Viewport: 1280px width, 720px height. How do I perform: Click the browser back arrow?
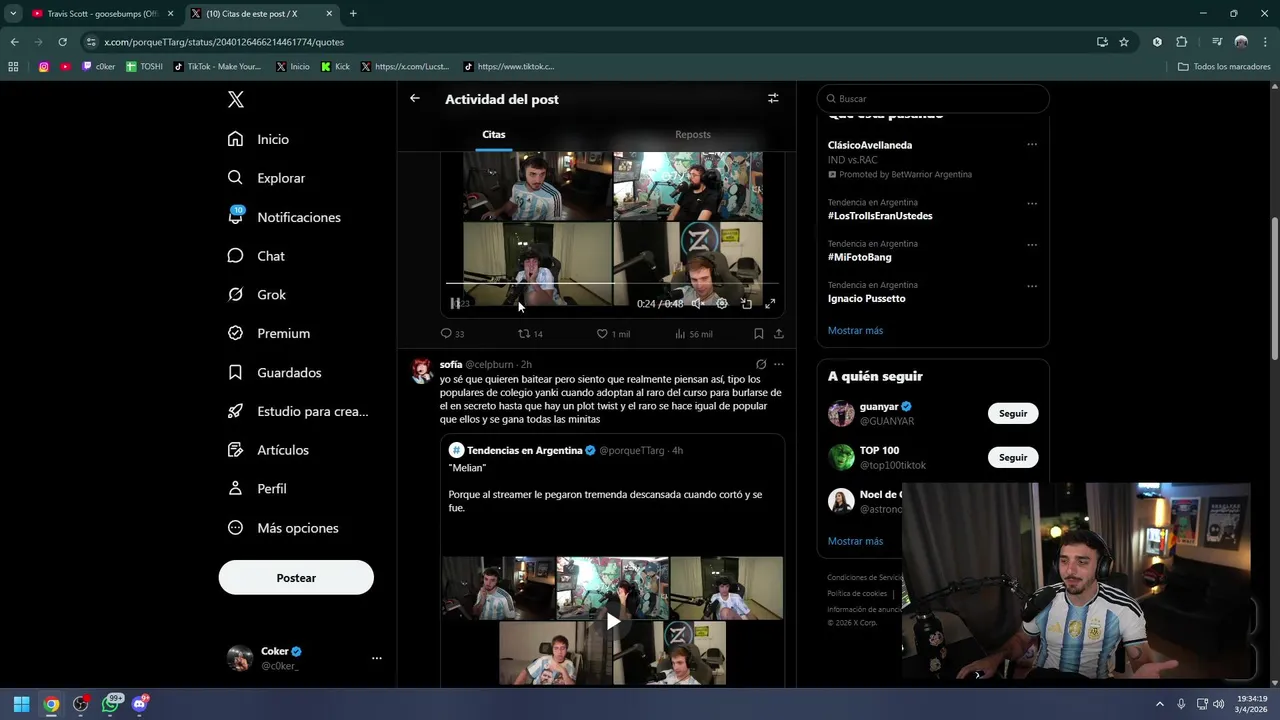pyautogui.click(x=14, y=42)
